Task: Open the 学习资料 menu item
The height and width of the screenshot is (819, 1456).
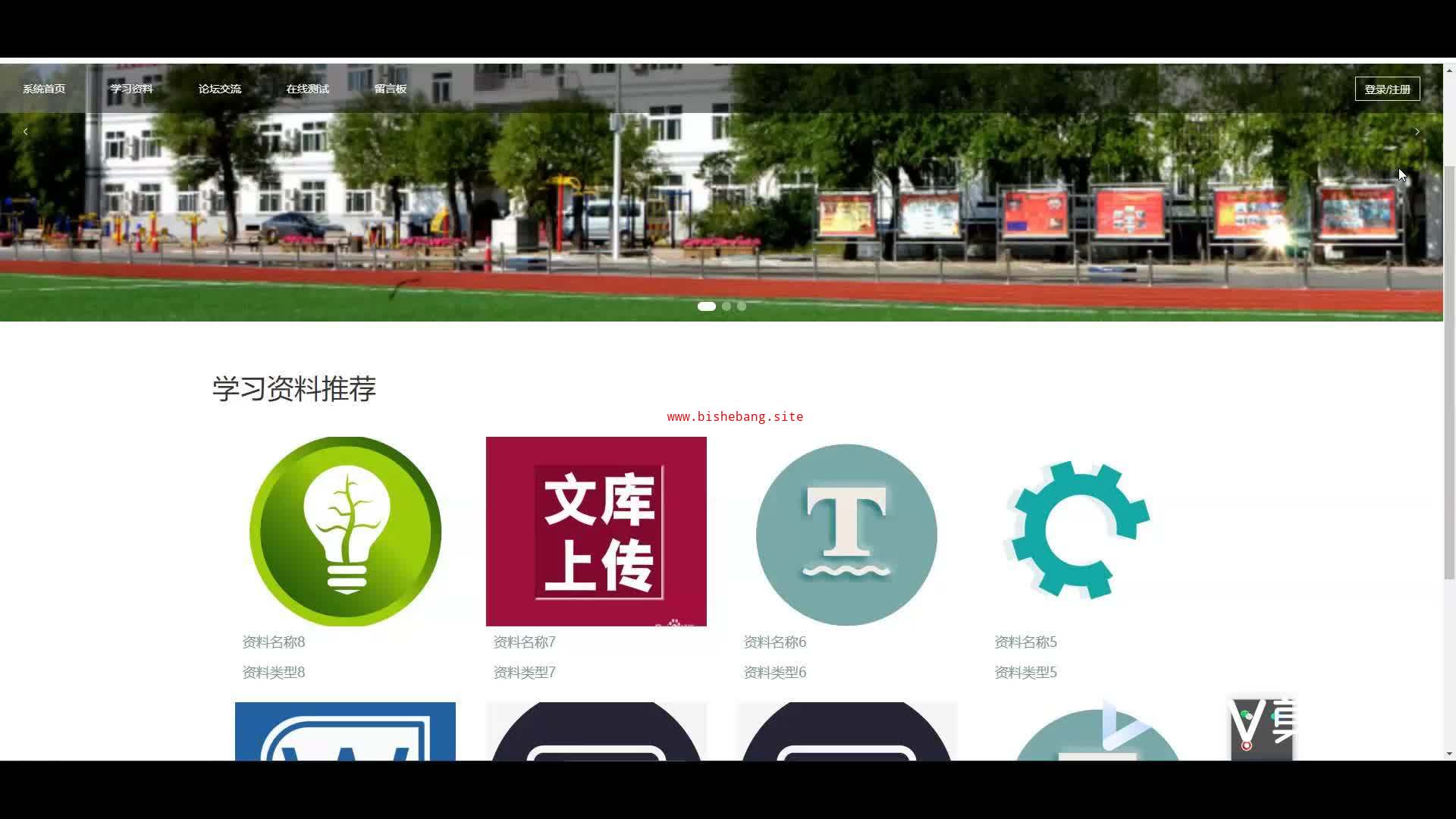Action: click(132, 89)
